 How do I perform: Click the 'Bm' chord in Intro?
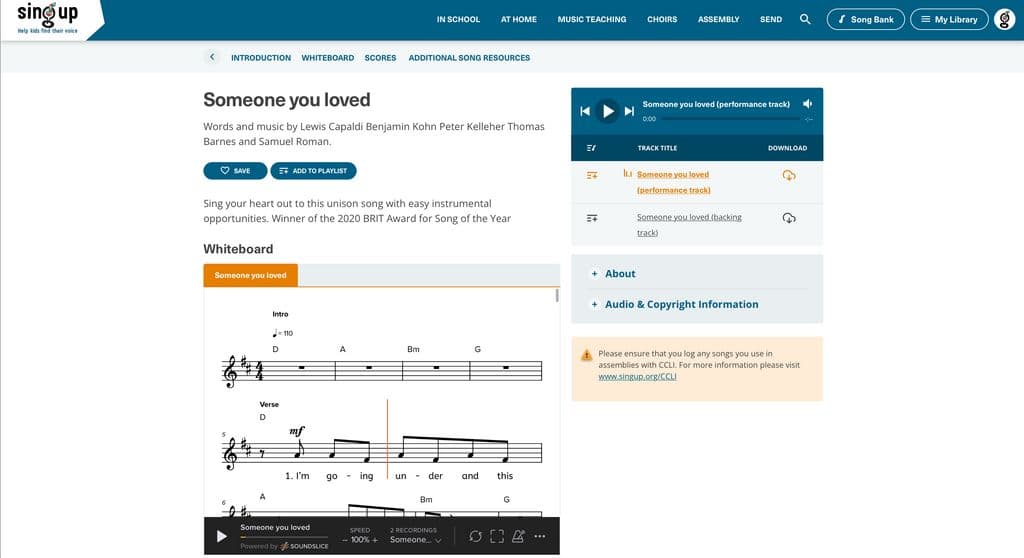pyautogui.click(x=413, y=349)
